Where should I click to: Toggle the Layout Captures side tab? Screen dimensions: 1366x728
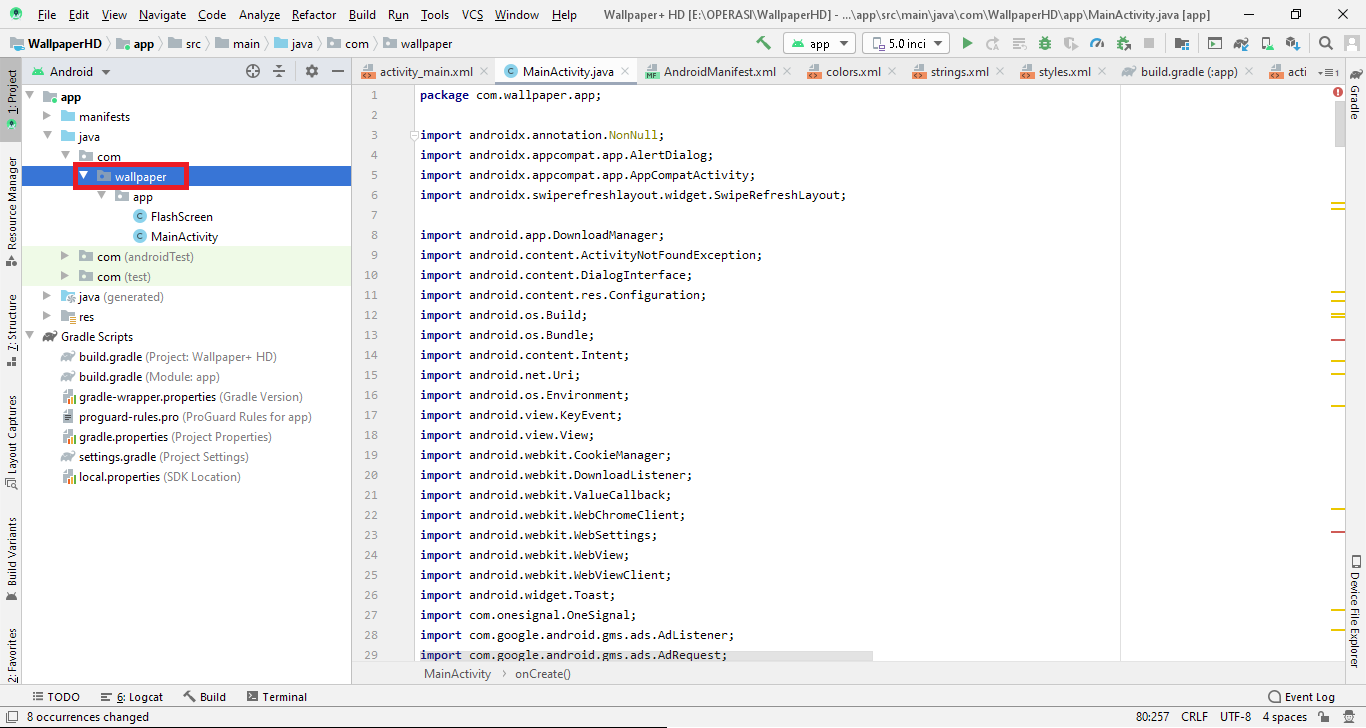[x=11, y=441]
